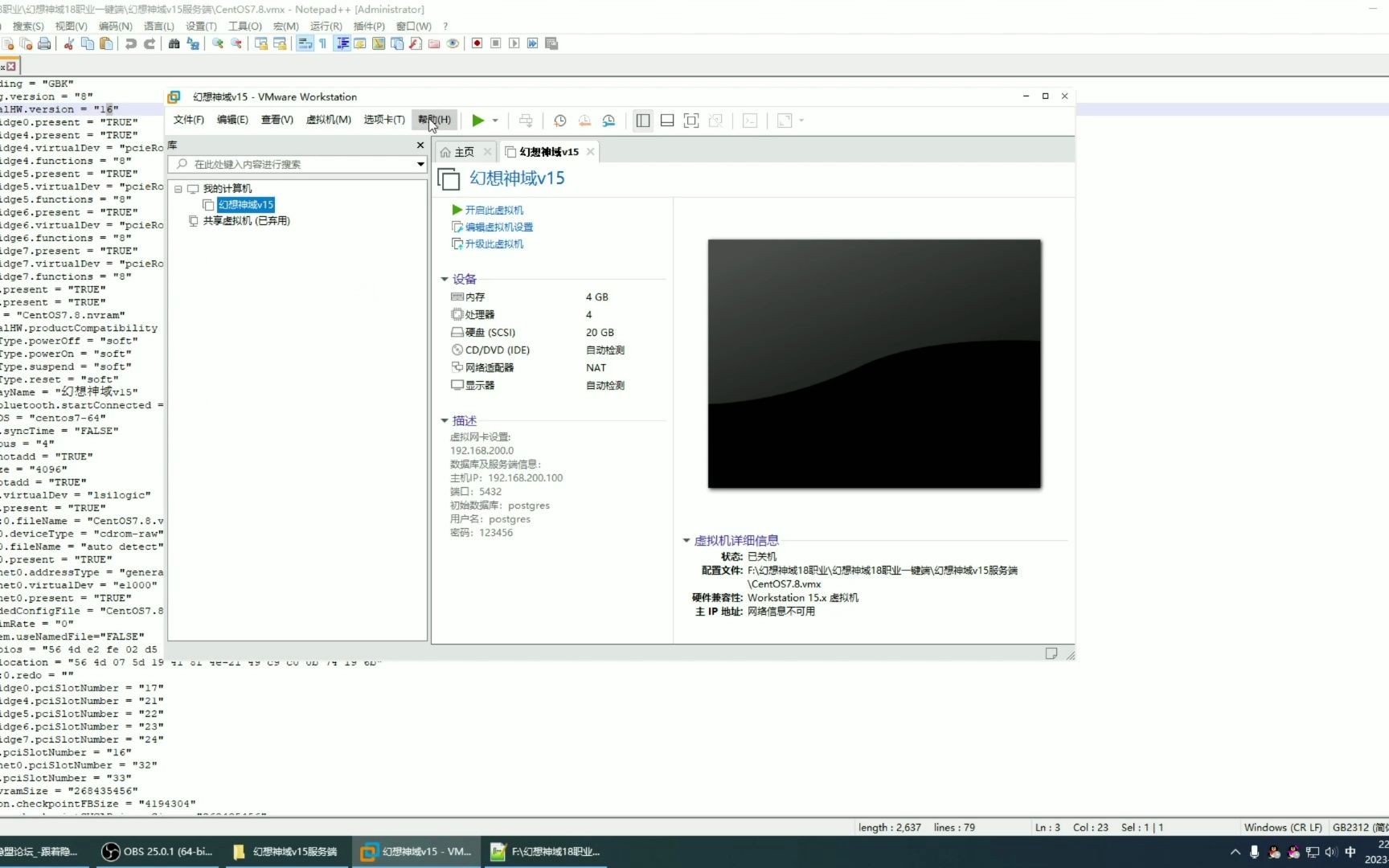Open the power options dropdown arrow beside play
The image size is (1389, 868).
495,121
